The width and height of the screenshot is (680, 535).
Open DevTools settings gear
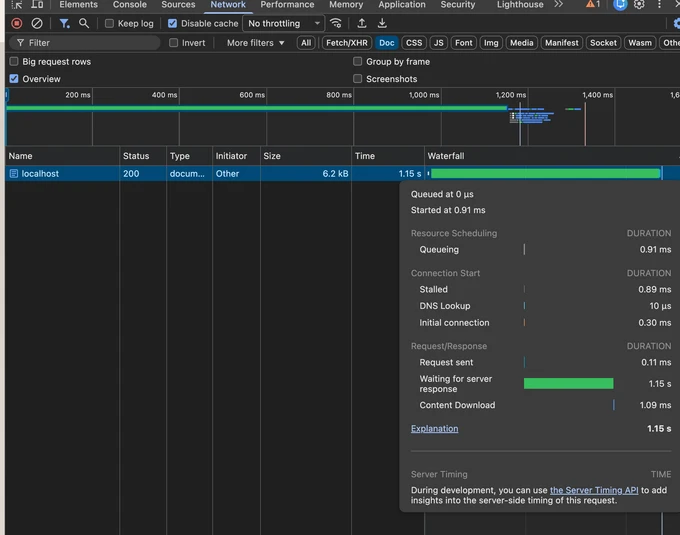639,5
